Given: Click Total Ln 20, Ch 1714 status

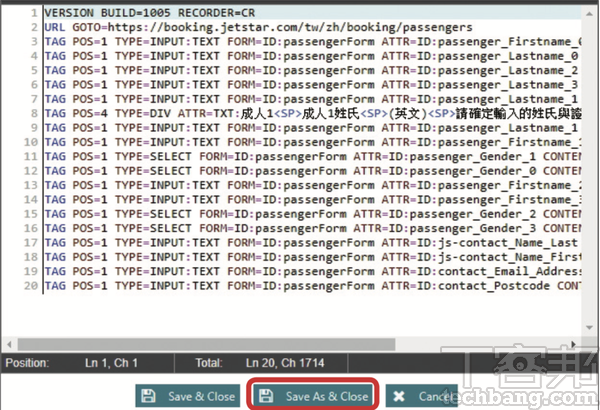Looking at the screenshot, I should (x=260, y=363).
